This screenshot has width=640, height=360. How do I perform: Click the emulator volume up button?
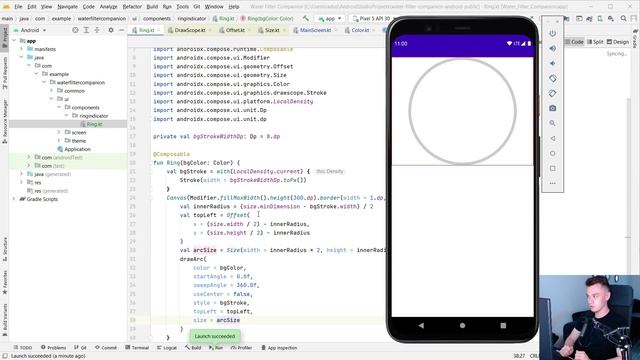[x=552, y=48]
